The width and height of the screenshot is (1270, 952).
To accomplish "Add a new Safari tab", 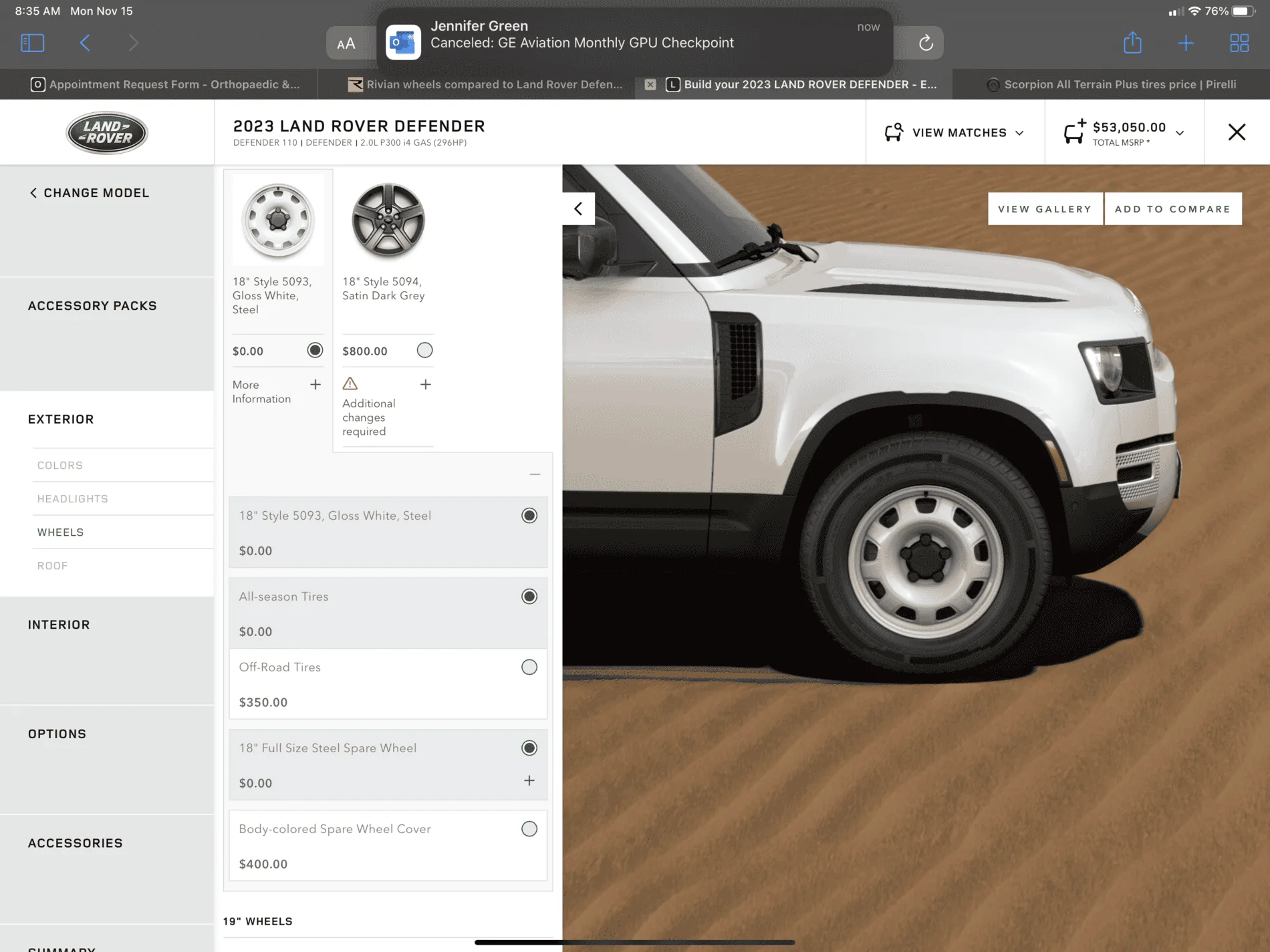I will click(x=1186, y=43).
